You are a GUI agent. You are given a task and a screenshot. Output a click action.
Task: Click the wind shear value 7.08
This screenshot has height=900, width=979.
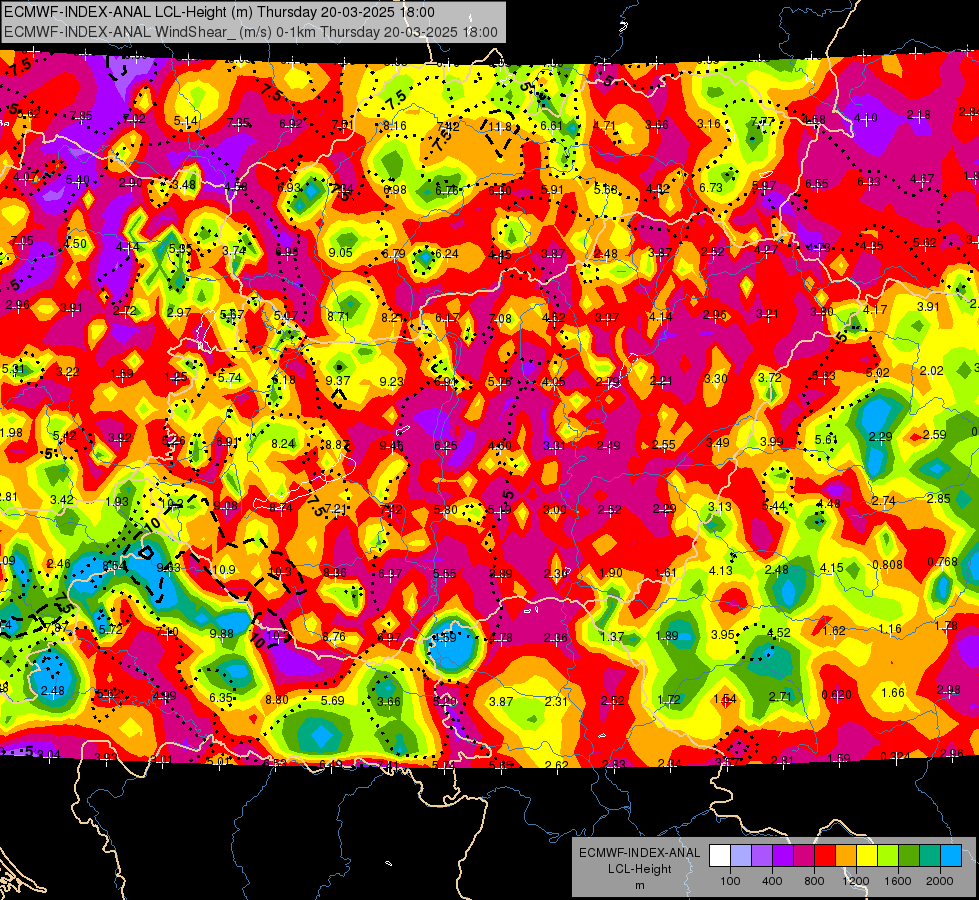500,319
